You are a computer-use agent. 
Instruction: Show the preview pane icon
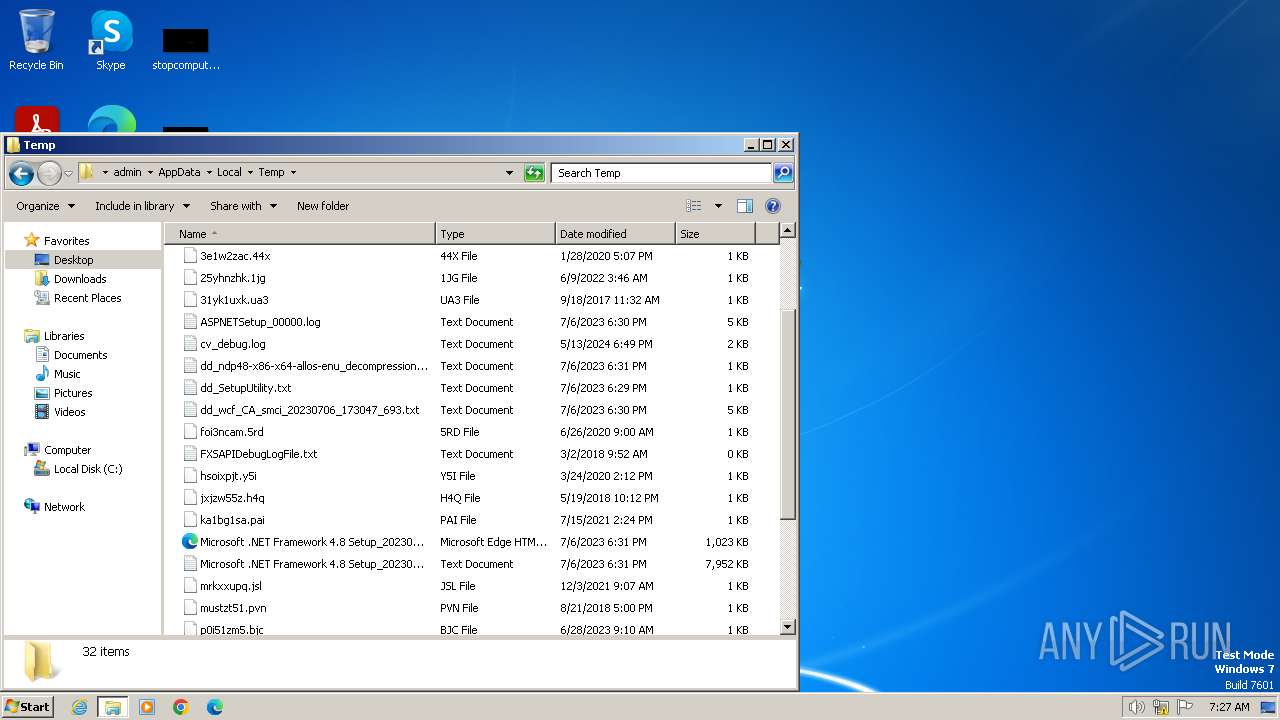(x=745, y=206)
